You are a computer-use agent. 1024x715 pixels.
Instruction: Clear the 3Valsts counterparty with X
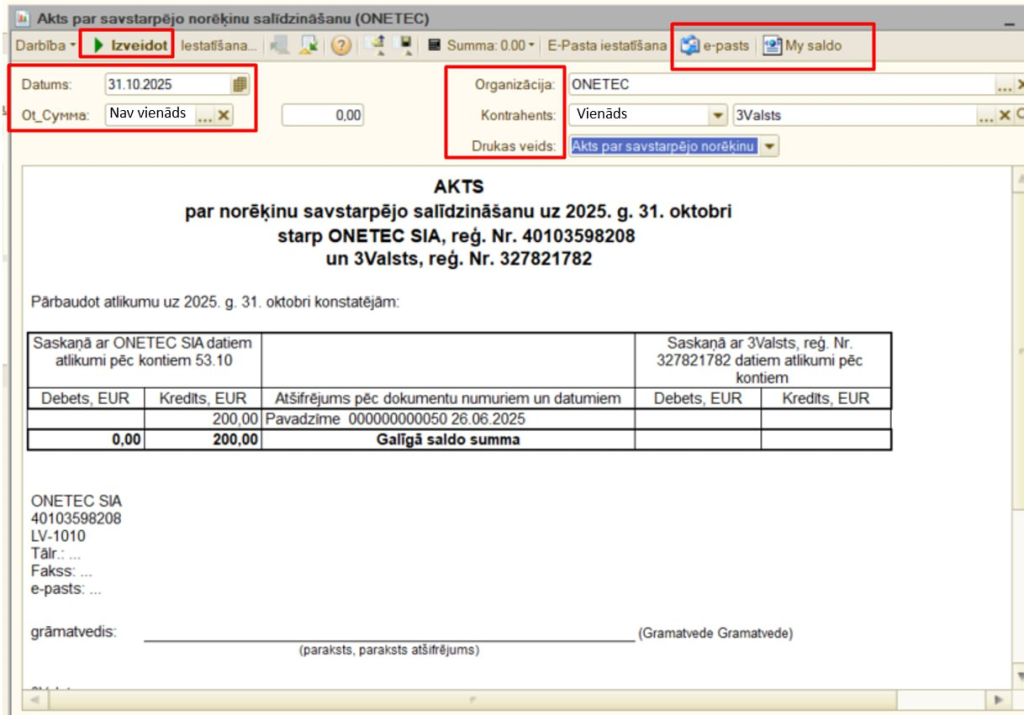[1005, 115]
